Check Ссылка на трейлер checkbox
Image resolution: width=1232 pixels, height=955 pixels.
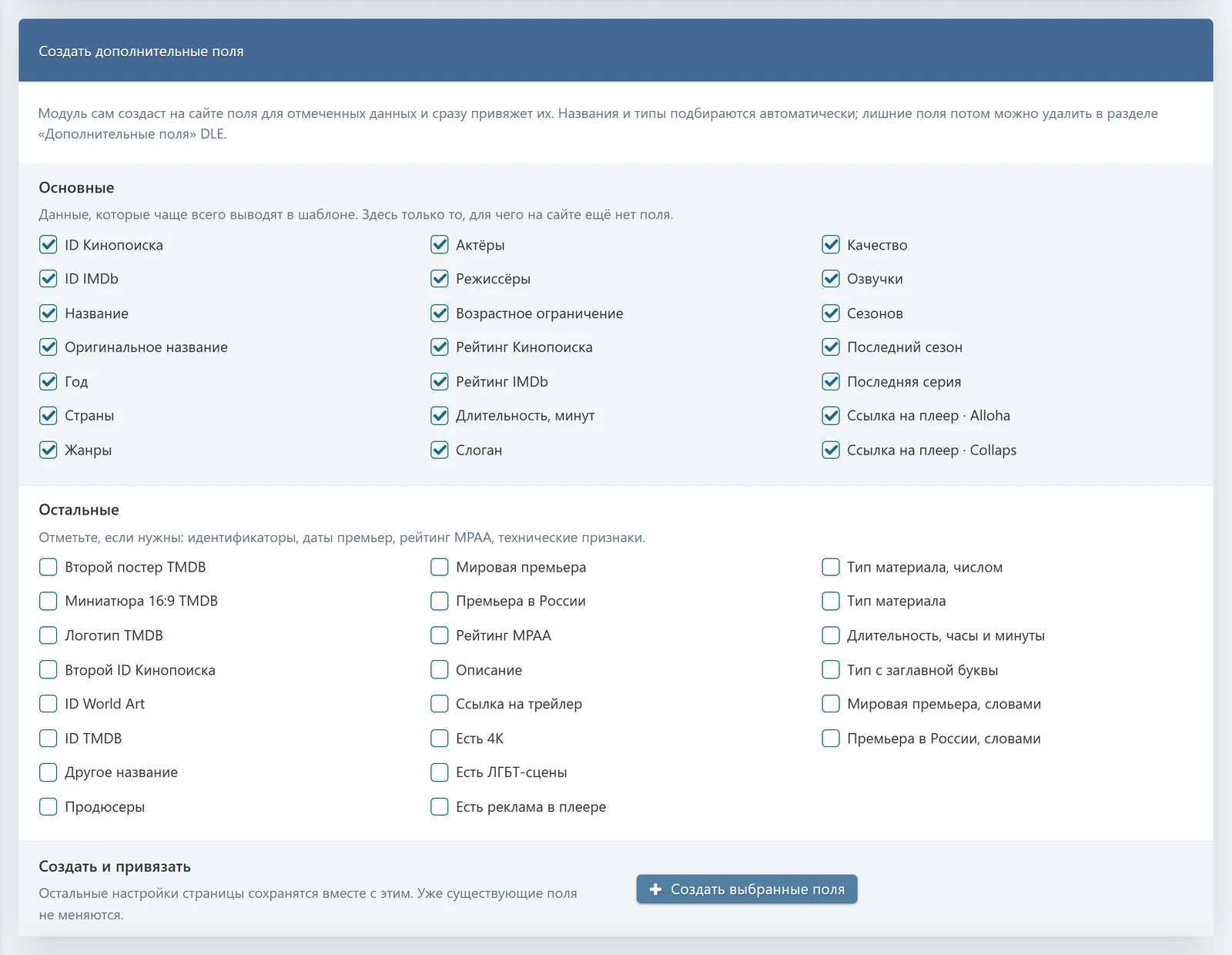pos(440,704)
